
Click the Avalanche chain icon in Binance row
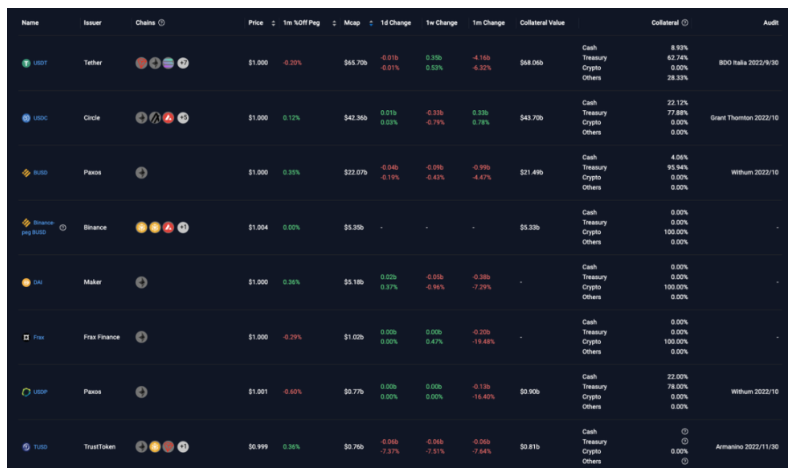point(168,228)
